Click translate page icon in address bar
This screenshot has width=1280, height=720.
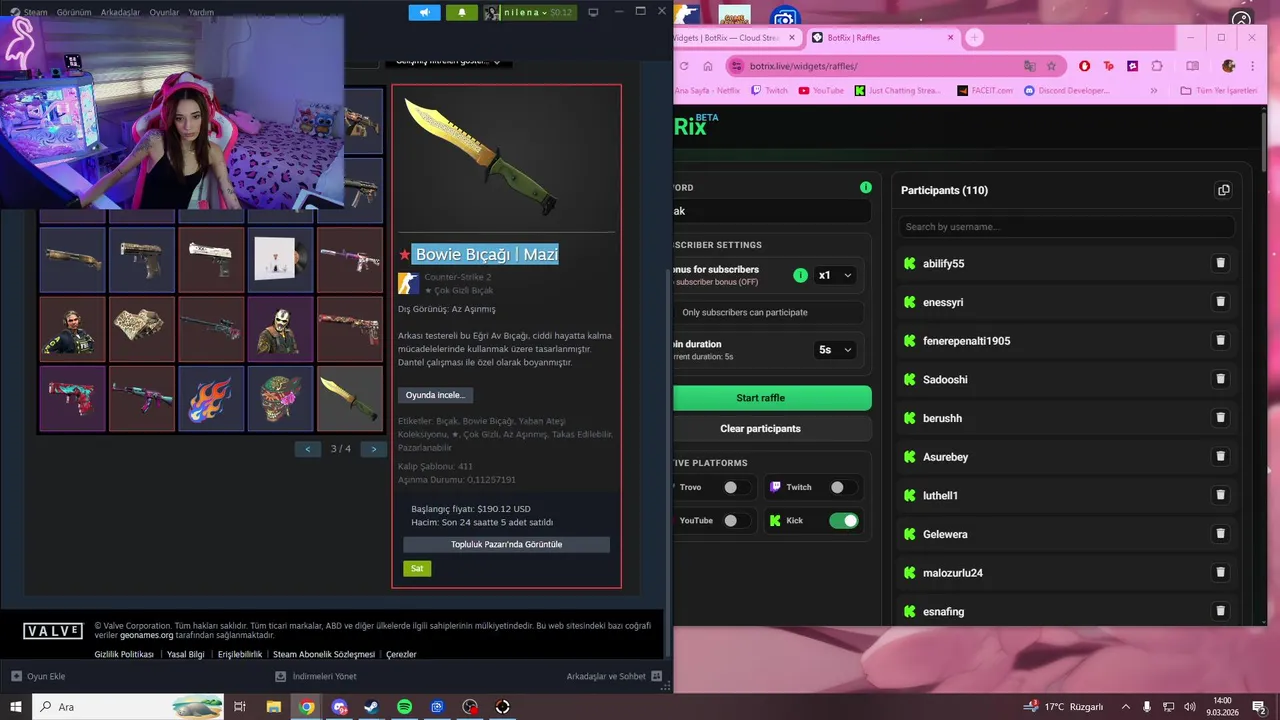(x=1029, y=66)
